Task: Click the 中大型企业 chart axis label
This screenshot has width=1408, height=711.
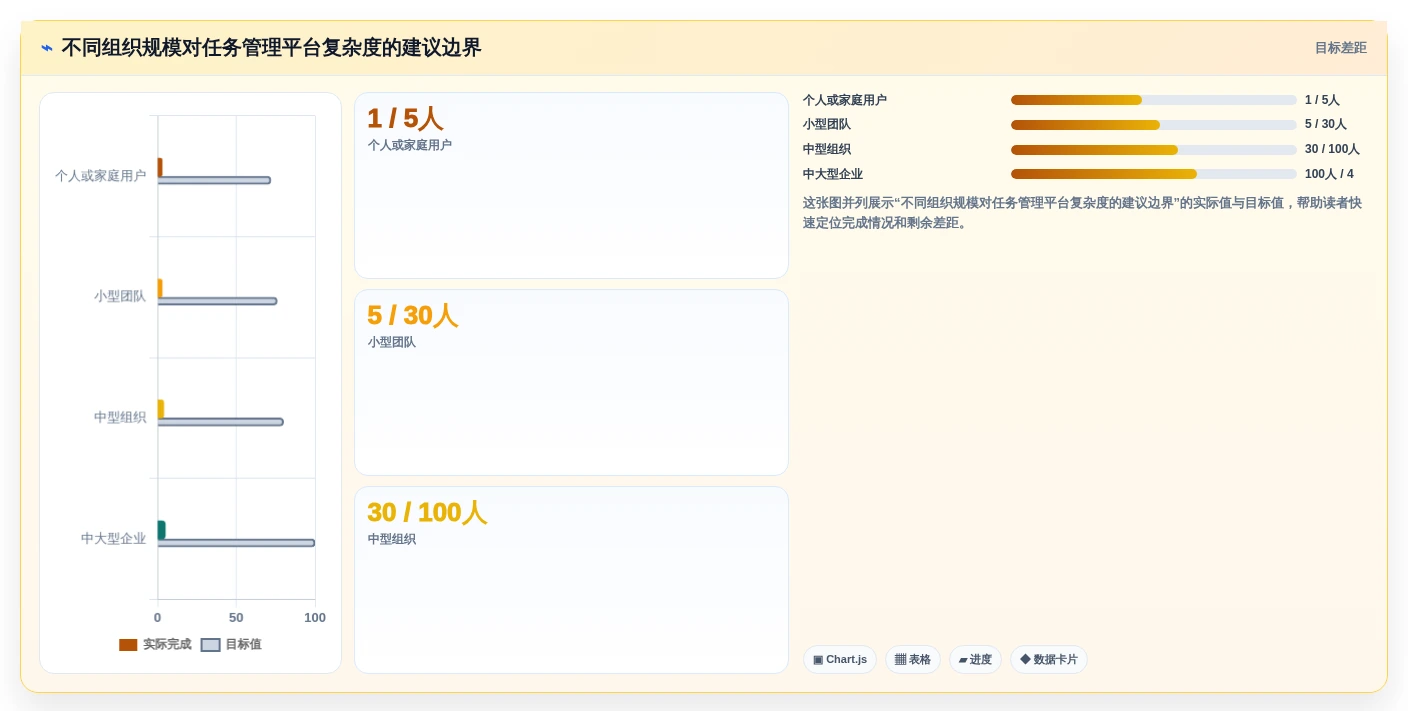Action: (x=113, y=539)
